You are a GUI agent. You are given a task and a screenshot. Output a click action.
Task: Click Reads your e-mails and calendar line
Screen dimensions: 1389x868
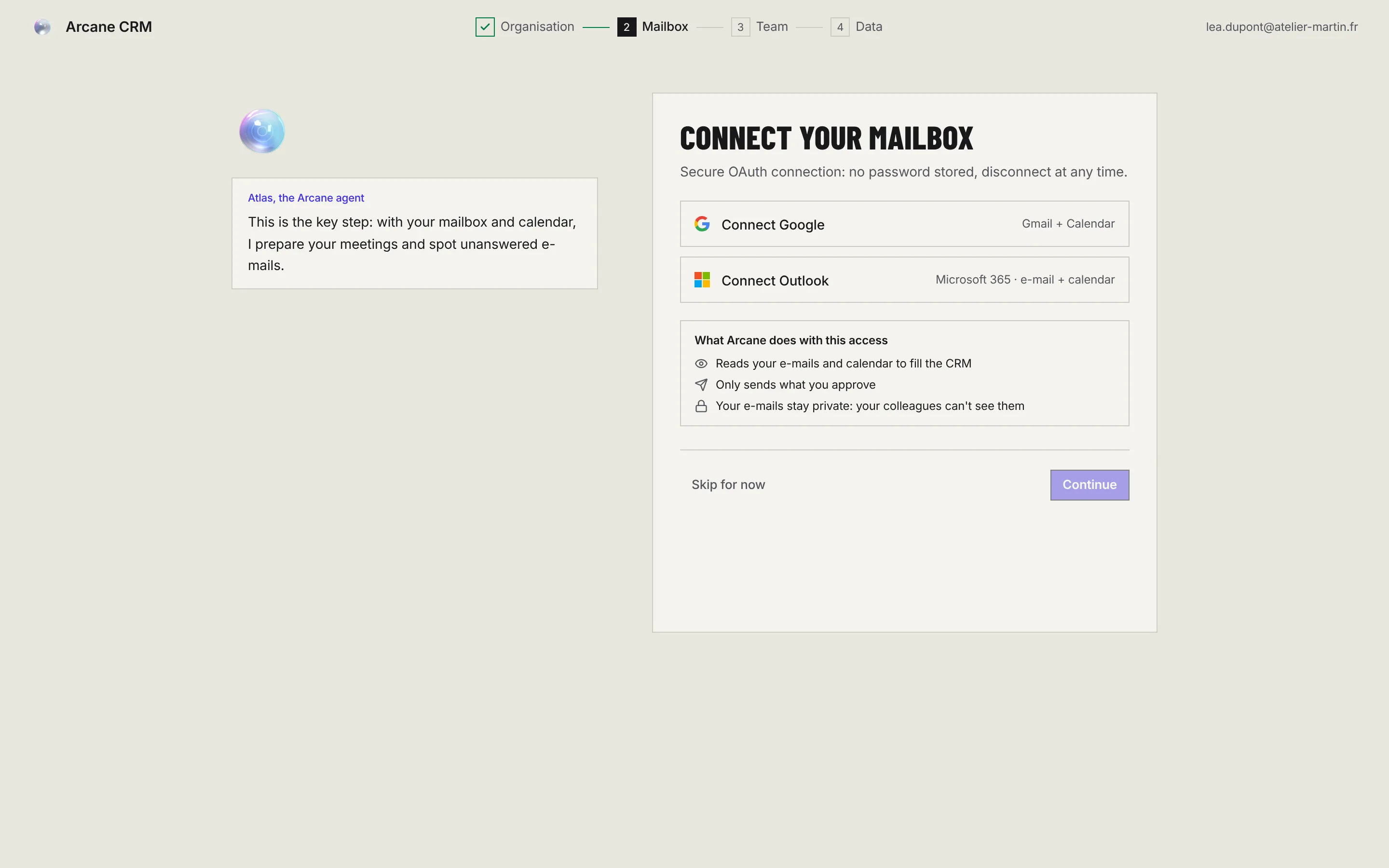843,364
